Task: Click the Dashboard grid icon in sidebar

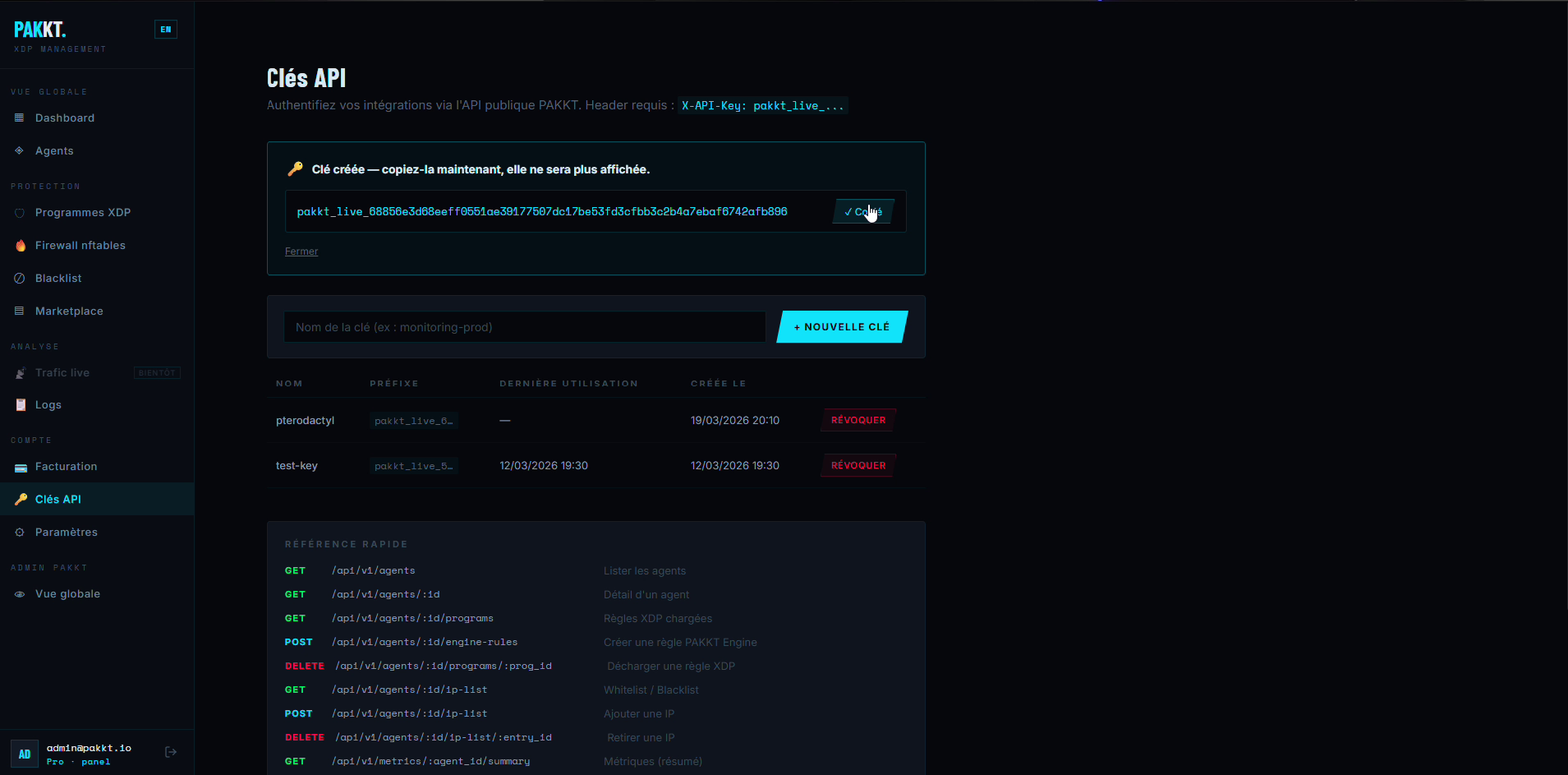Action: pos(20,118)
